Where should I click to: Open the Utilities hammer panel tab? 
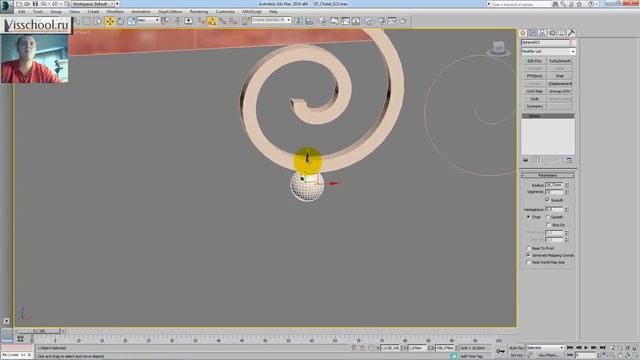(571, 33)
